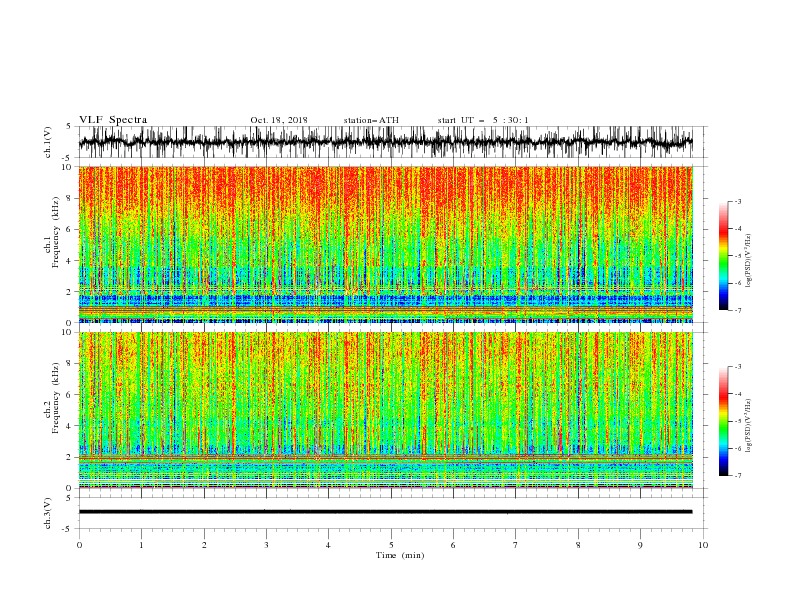Viewport: 792px width, 612px height.
Task: Select the date label "Oct. 18, 2018"
Action: click(279, 120)
